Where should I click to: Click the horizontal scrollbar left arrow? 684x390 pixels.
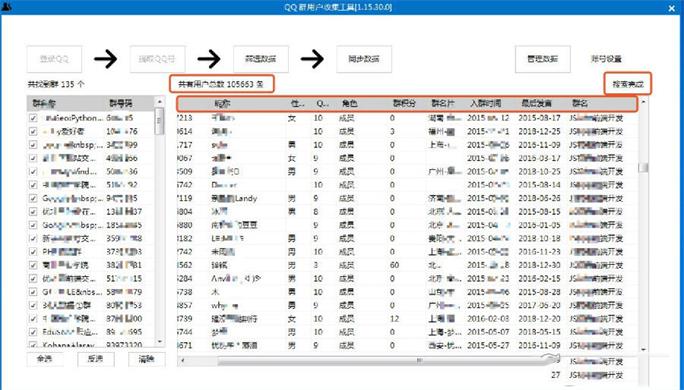pos(183,361)
